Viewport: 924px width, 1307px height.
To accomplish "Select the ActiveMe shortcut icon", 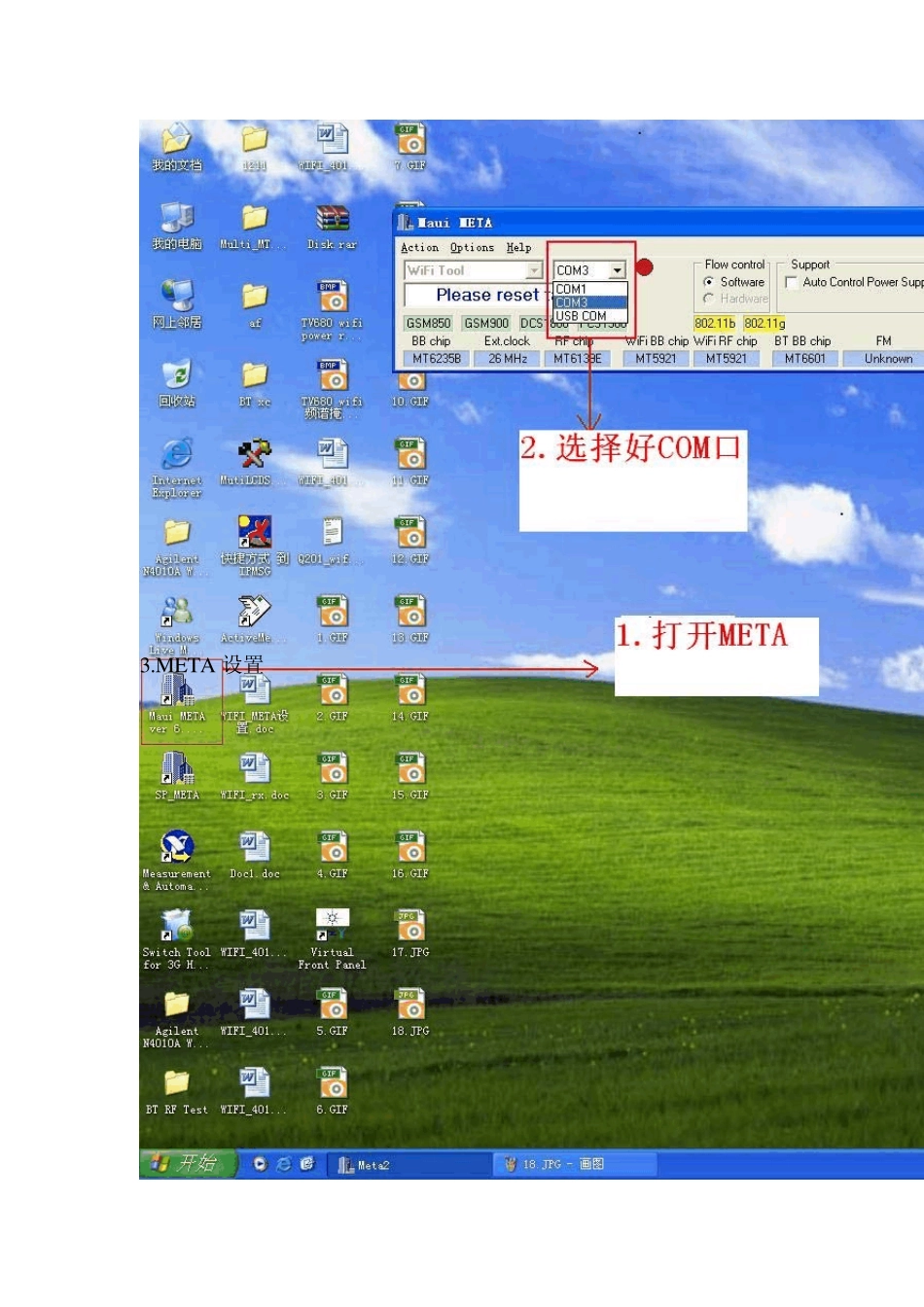I will tap(255, 619).
